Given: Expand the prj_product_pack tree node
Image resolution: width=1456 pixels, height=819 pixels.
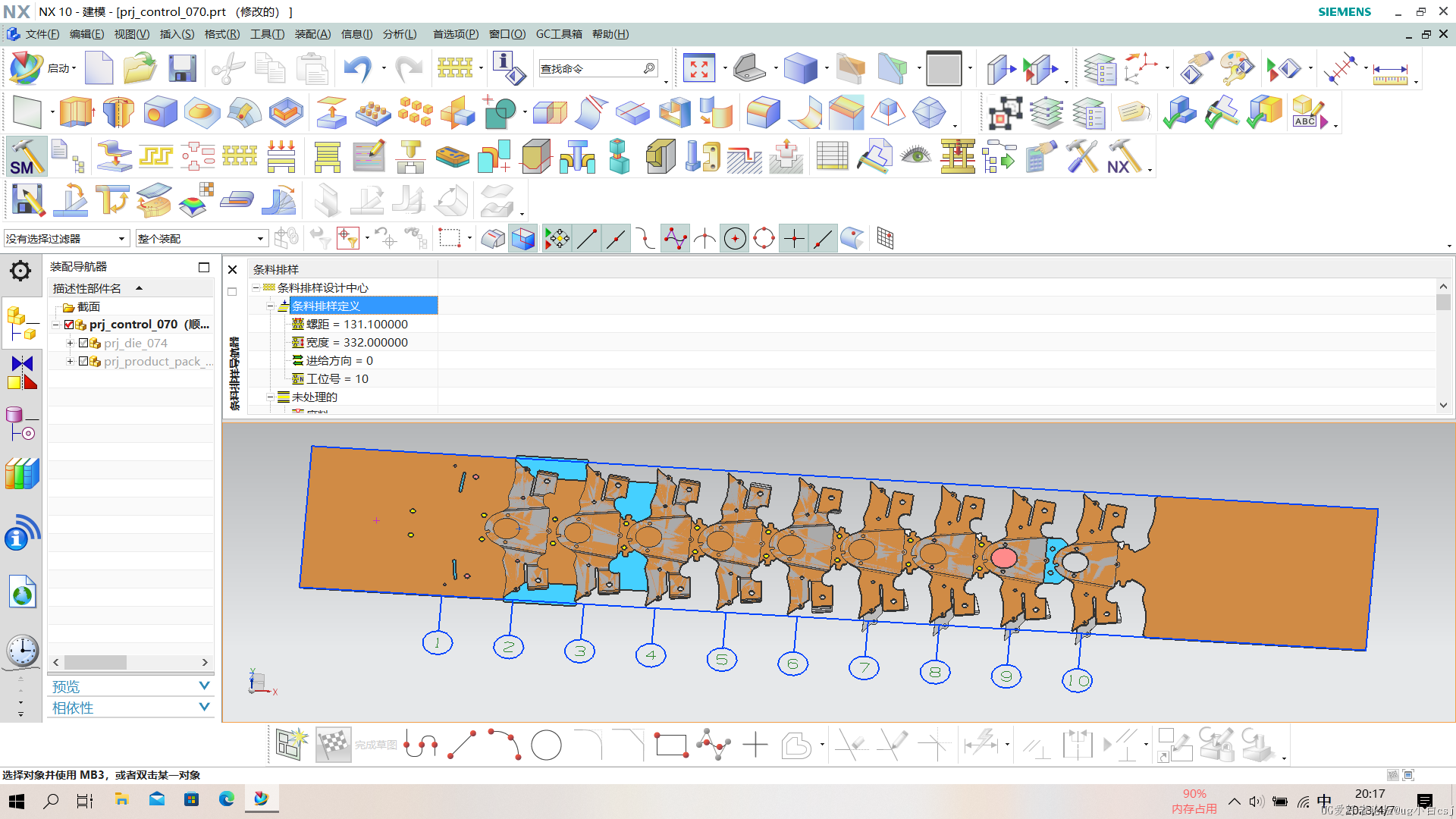Looking at the screenshot, I should click(70, 361).
